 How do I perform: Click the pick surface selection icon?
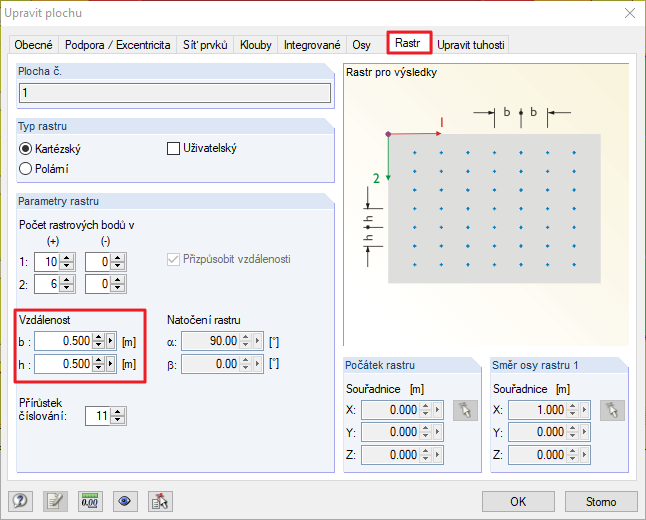click(160, 501)
